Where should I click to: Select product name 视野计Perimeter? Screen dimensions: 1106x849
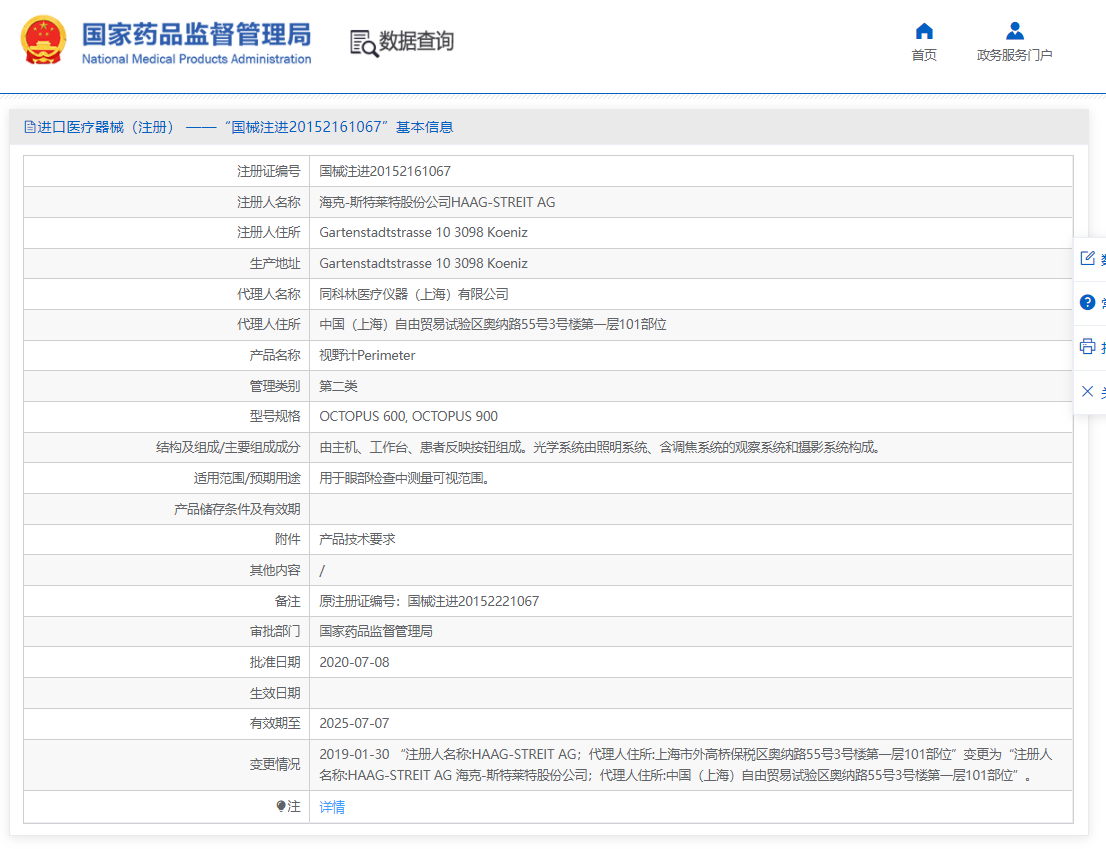coord(367,355)
